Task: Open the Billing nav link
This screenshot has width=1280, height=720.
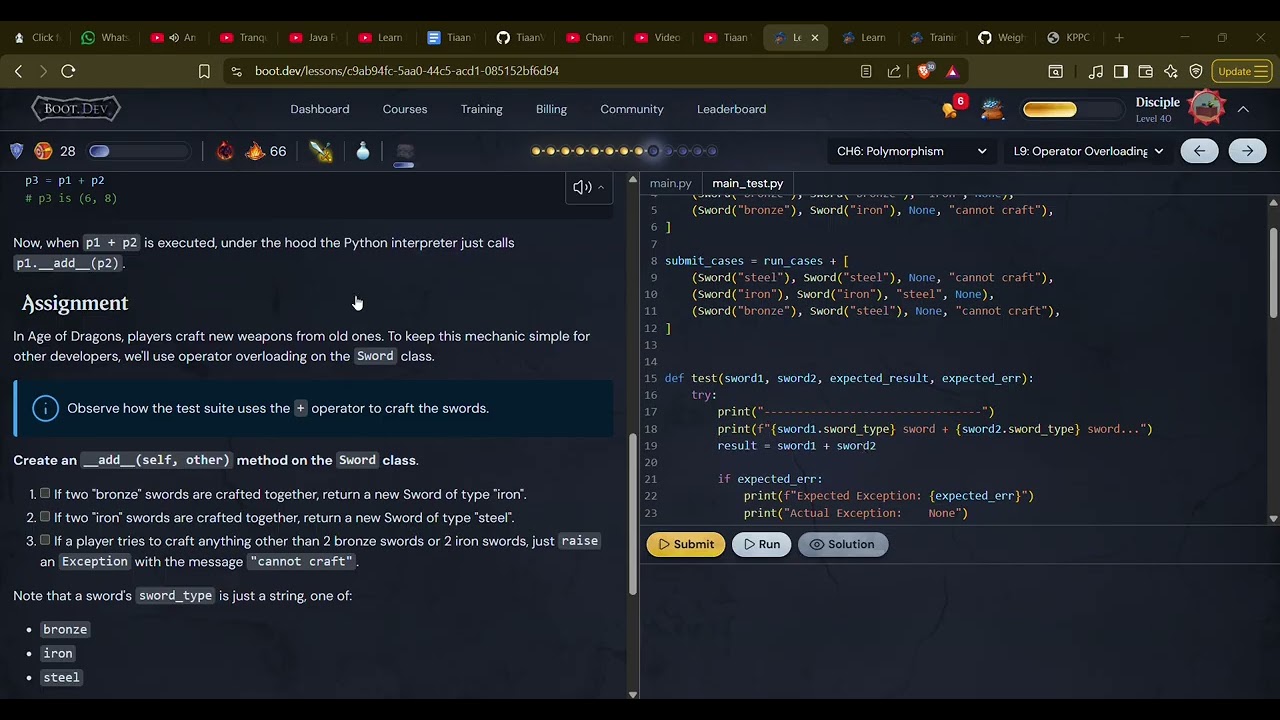Action: 551,109
